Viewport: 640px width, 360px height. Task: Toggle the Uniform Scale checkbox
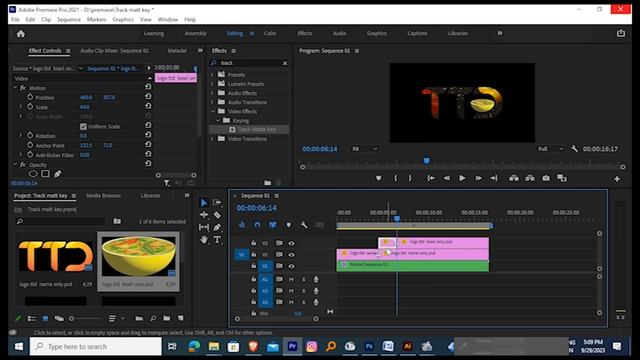tap(83, 126)
